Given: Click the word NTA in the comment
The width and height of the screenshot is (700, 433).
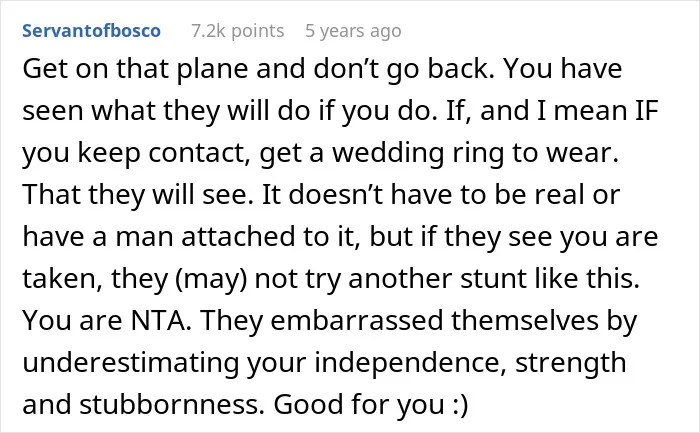Looking at the screenshot, I should click(x=161, y=320).
